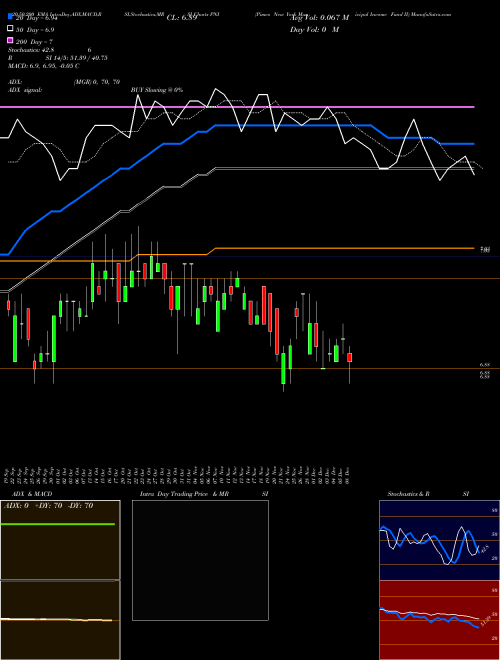This screenshot has height=660, width=500.
Task: Click the last red candlestick on the chart
Action: [349, 357]
